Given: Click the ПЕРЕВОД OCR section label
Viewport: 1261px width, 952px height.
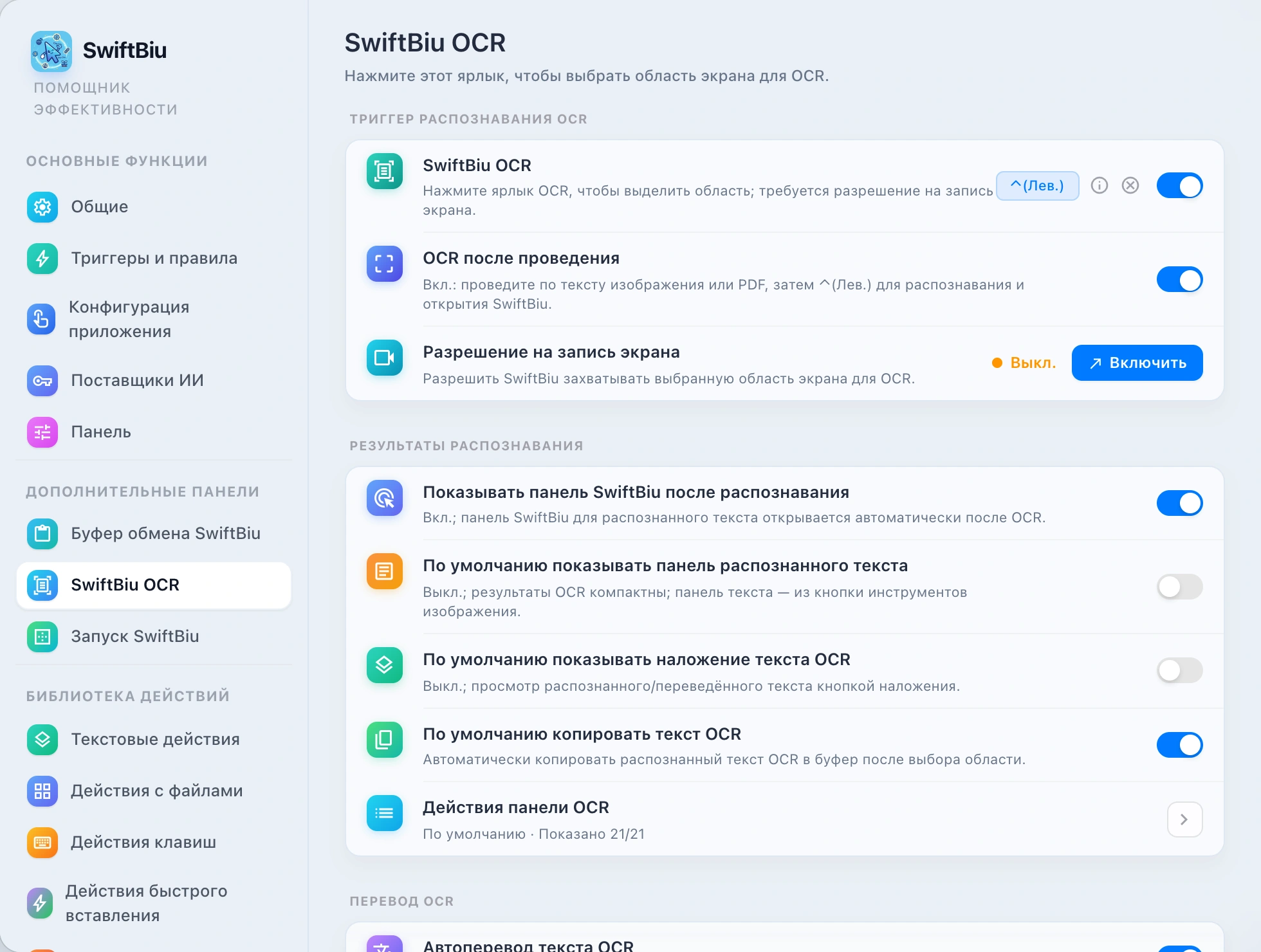Looking at the screenshot, I should [401, 901].
